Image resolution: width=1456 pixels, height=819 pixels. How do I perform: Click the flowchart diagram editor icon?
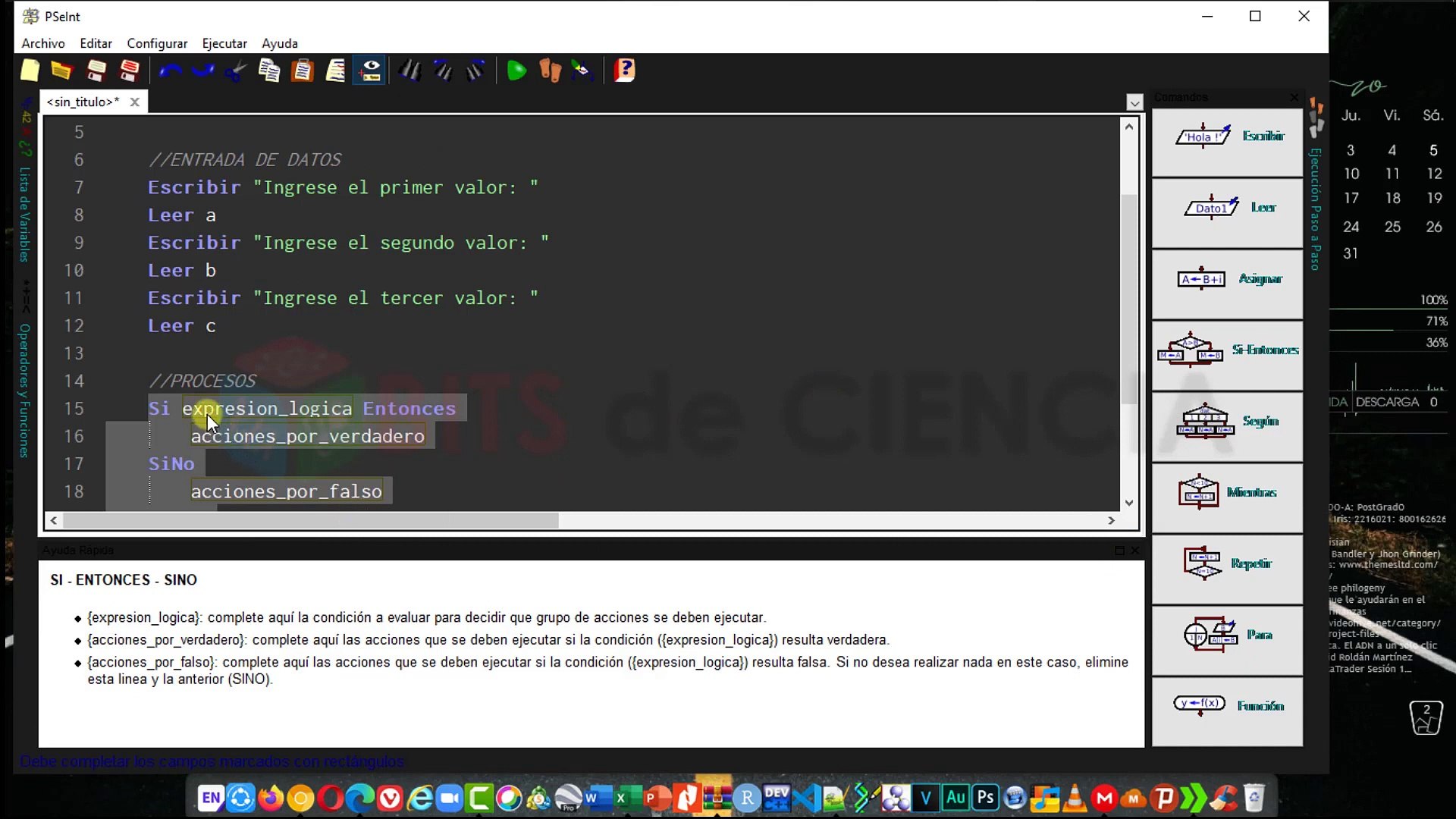click(582, 71)
